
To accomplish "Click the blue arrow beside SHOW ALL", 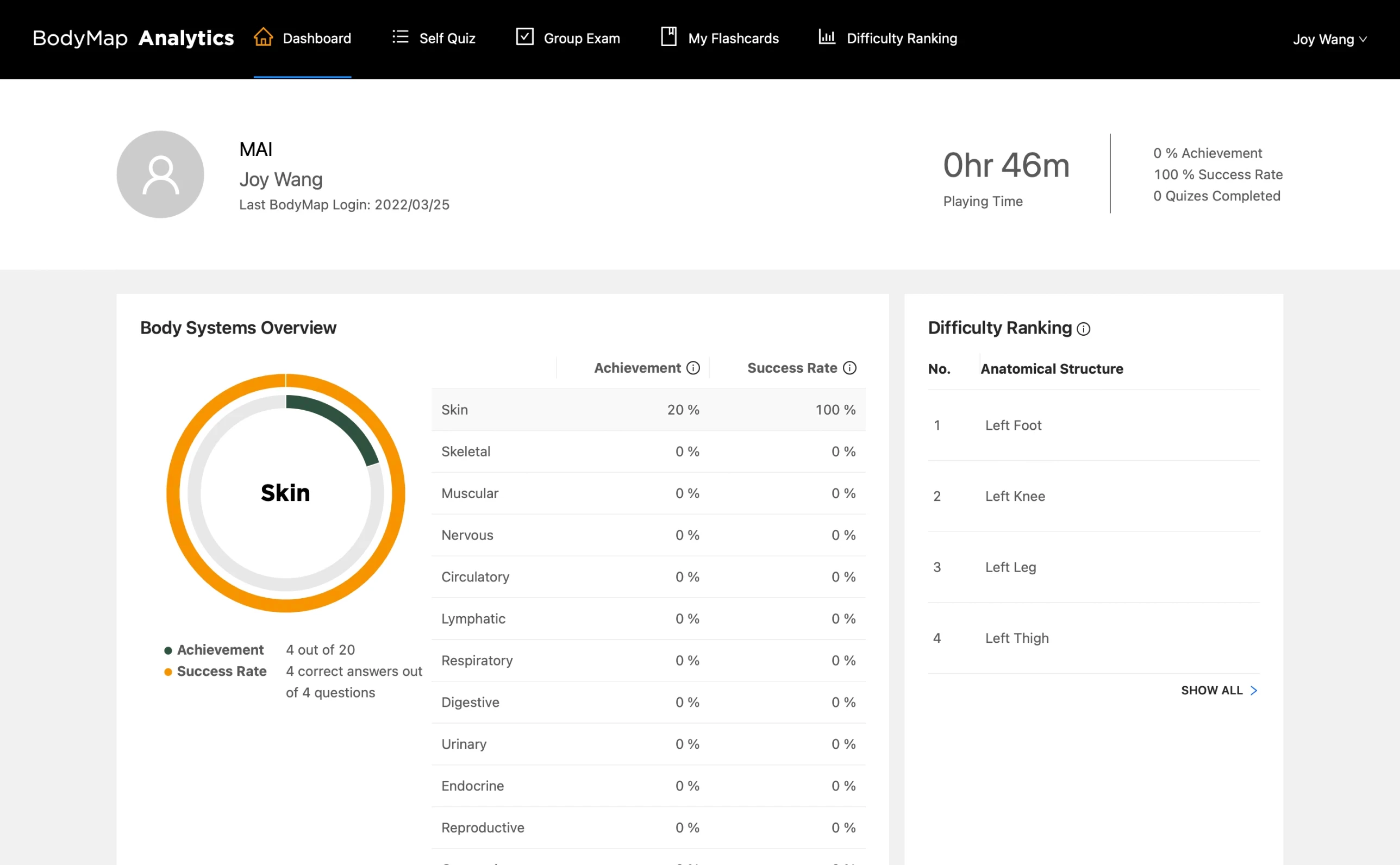I will (1254, 691).
